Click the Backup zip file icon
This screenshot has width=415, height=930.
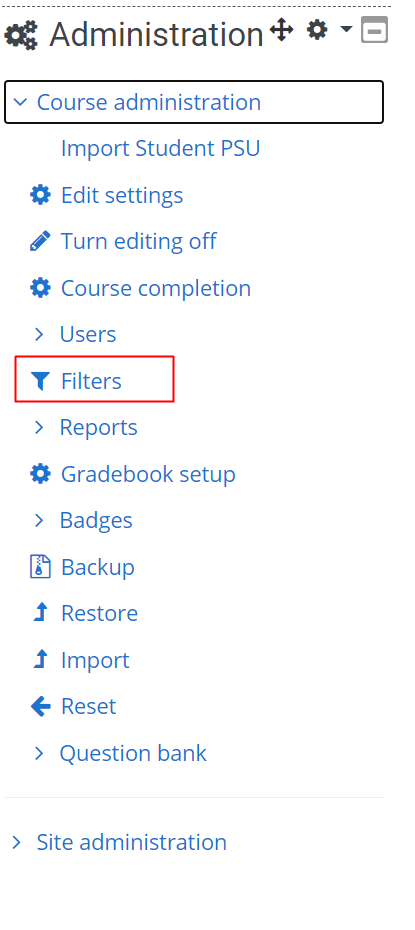coord(40,567)
